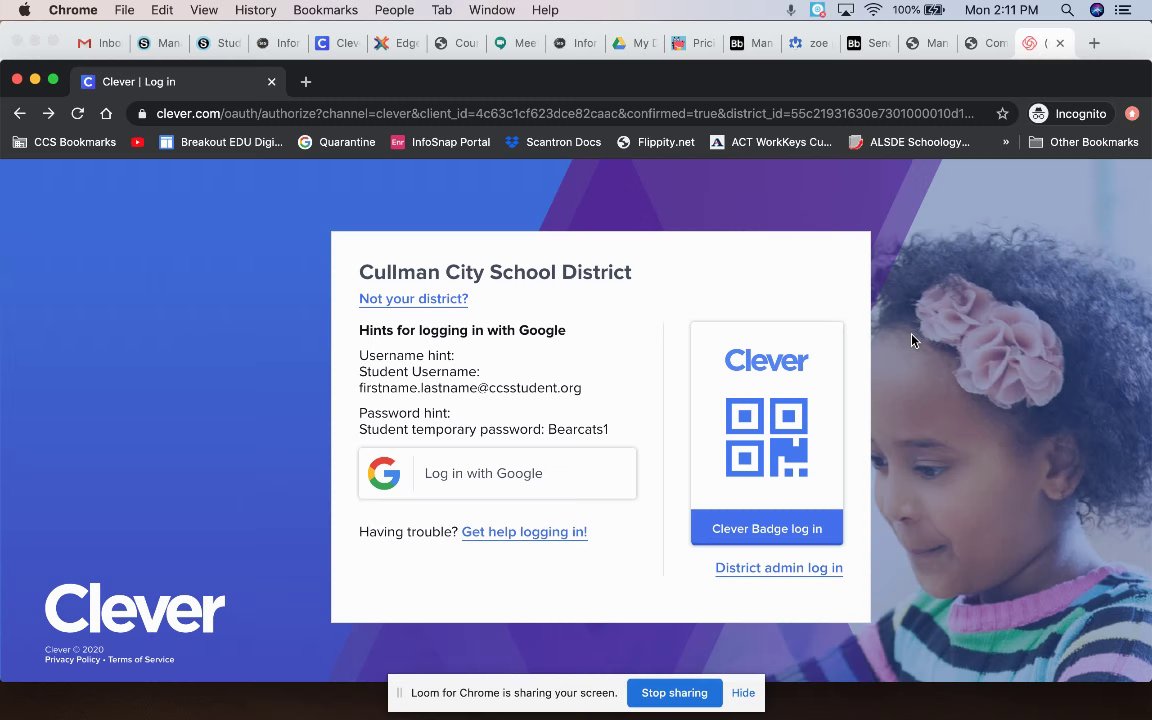
Task: Open Siri from the menu bar
Action: tap(1097, 10)
